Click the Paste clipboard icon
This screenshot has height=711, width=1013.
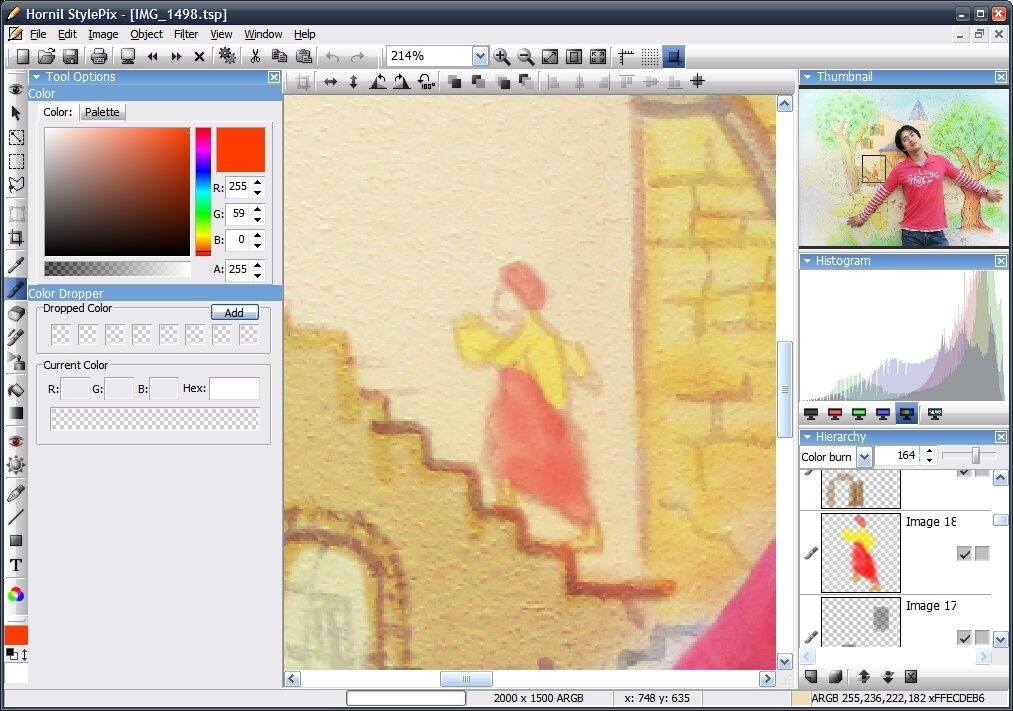pos(304,57)
